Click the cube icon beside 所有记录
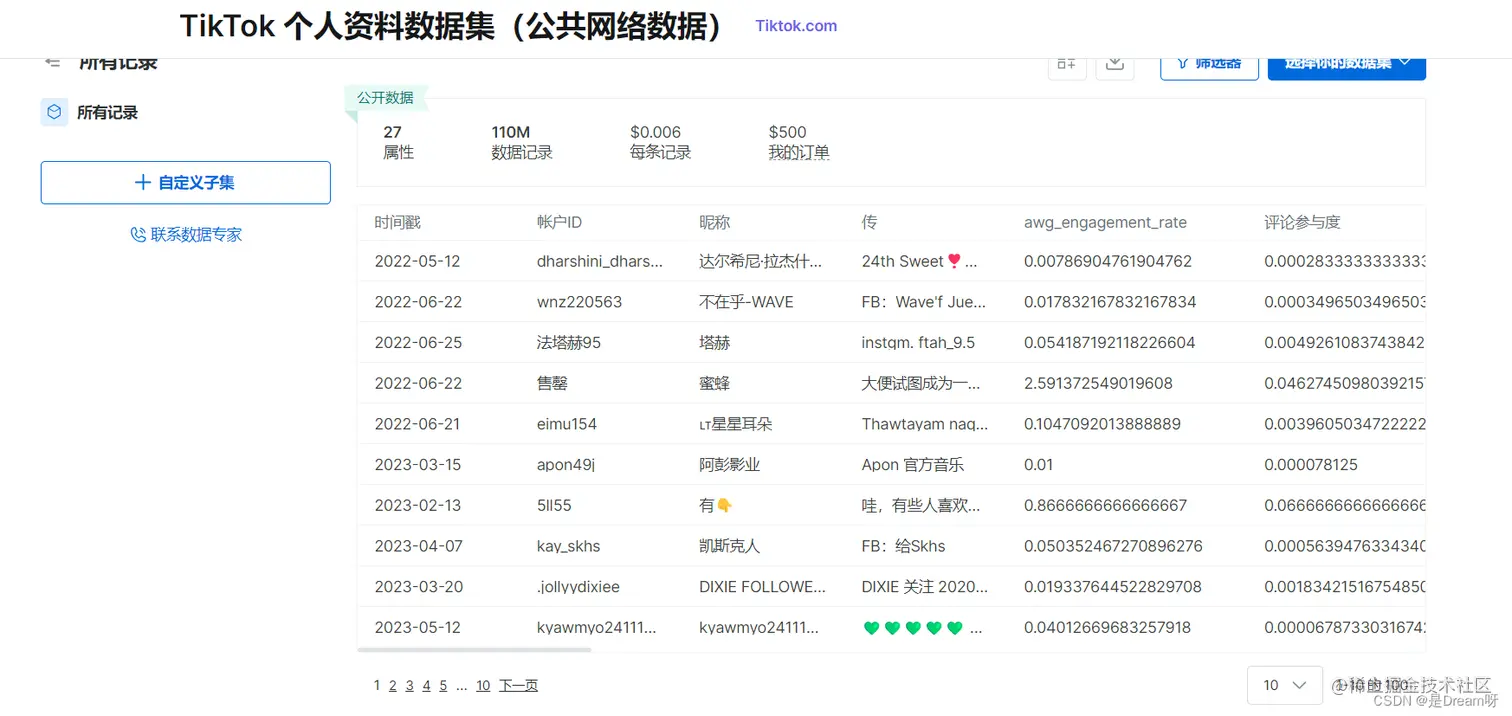The width and height of the screenshot is (1512, 716). (54, 112)
